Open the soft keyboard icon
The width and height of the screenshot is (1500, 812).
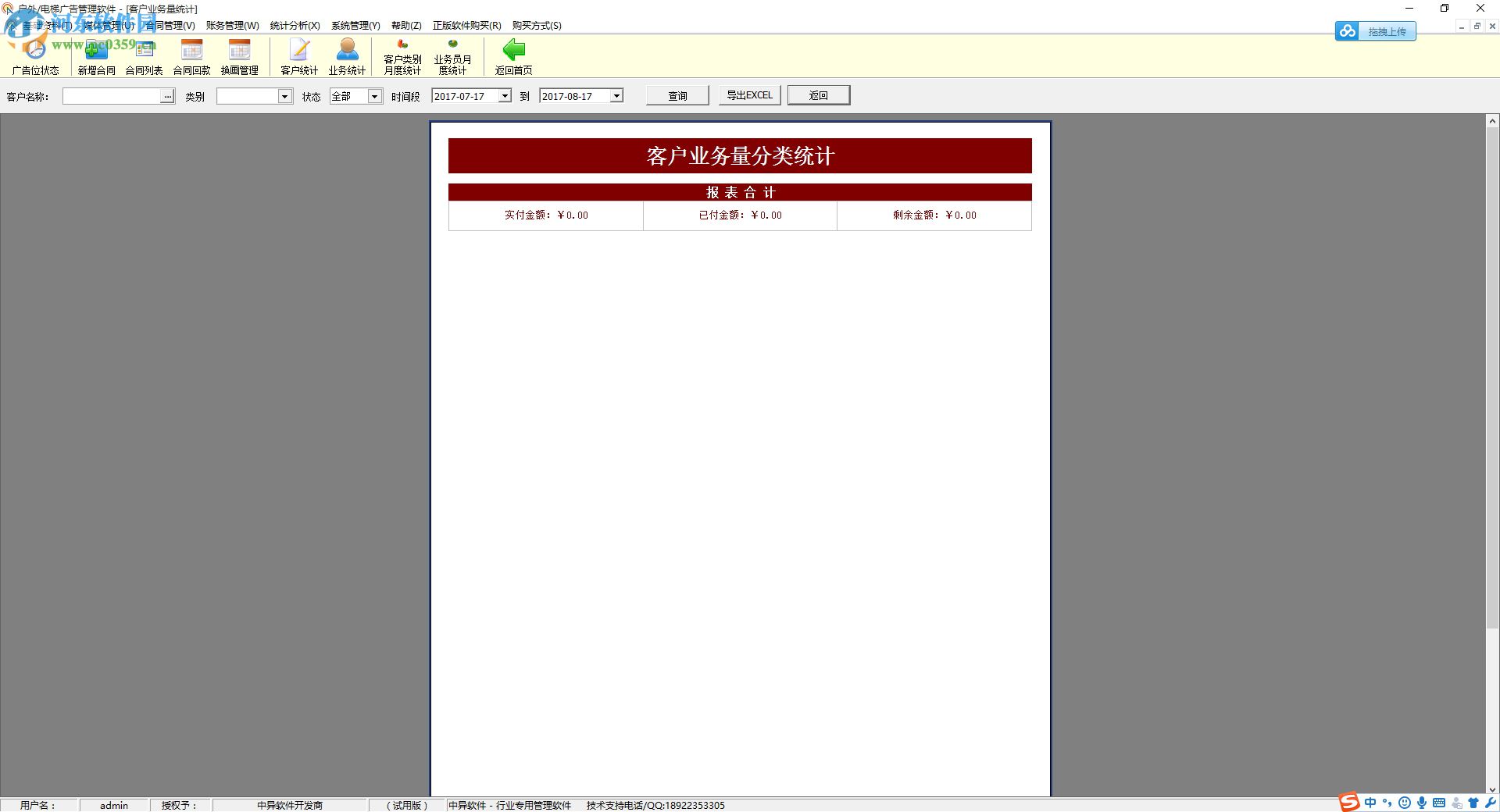point(1439,803)
